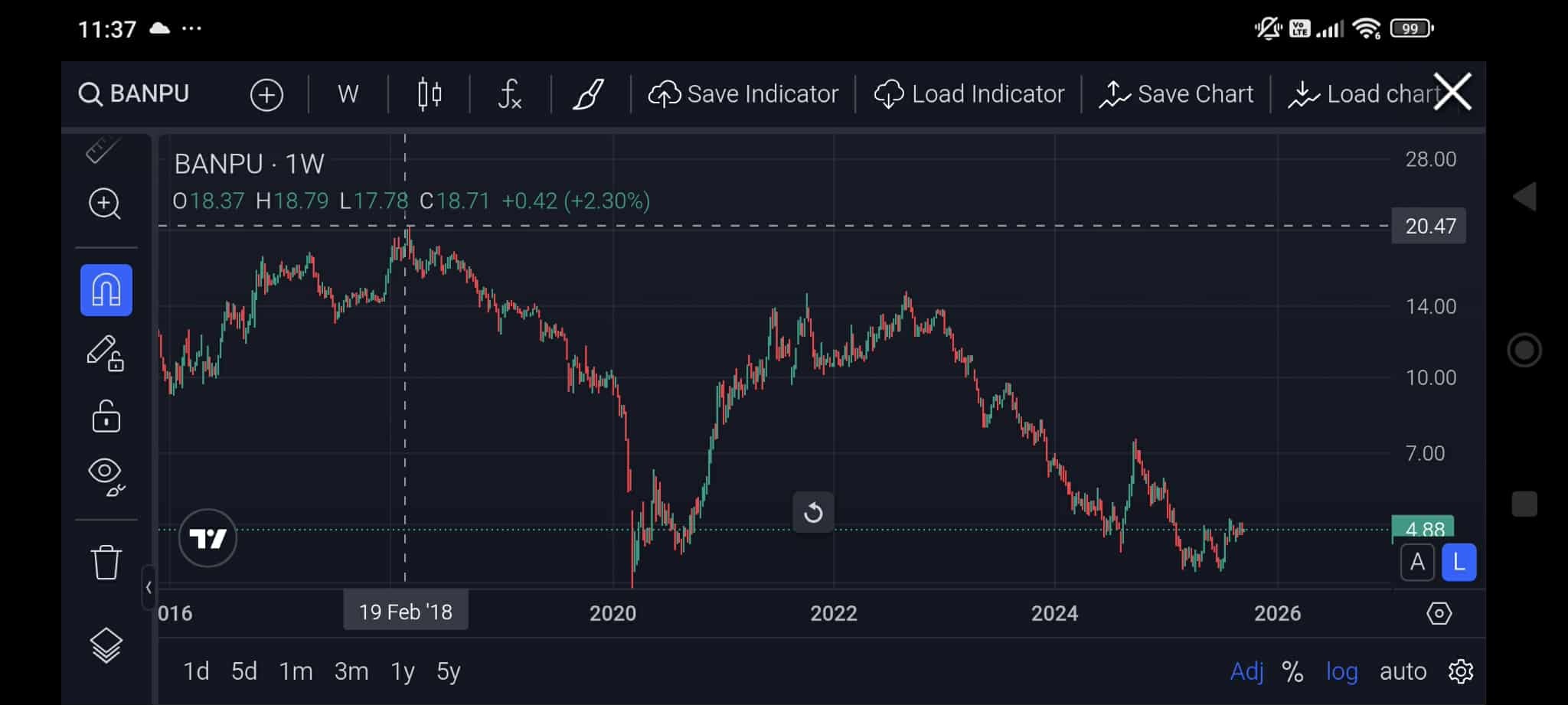Tap the Android back triangle

coord(1524,197)
